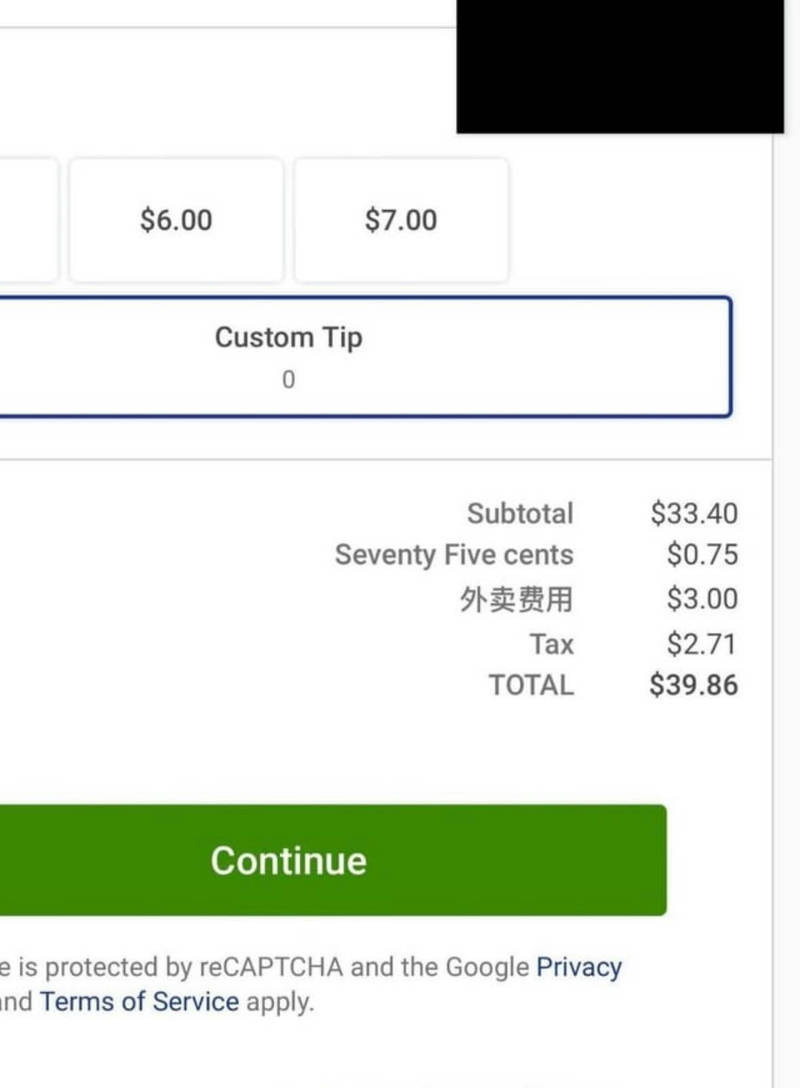Select the partially visible tip option left of $6.00
The height and width of the screenshot is (1088, 800).
[x=28, y=220]
